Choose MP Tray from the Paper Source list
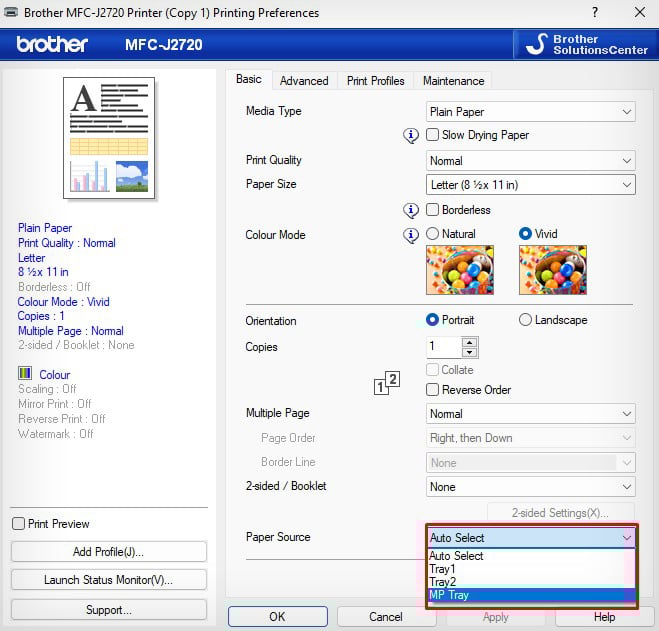 pos(531,595)
